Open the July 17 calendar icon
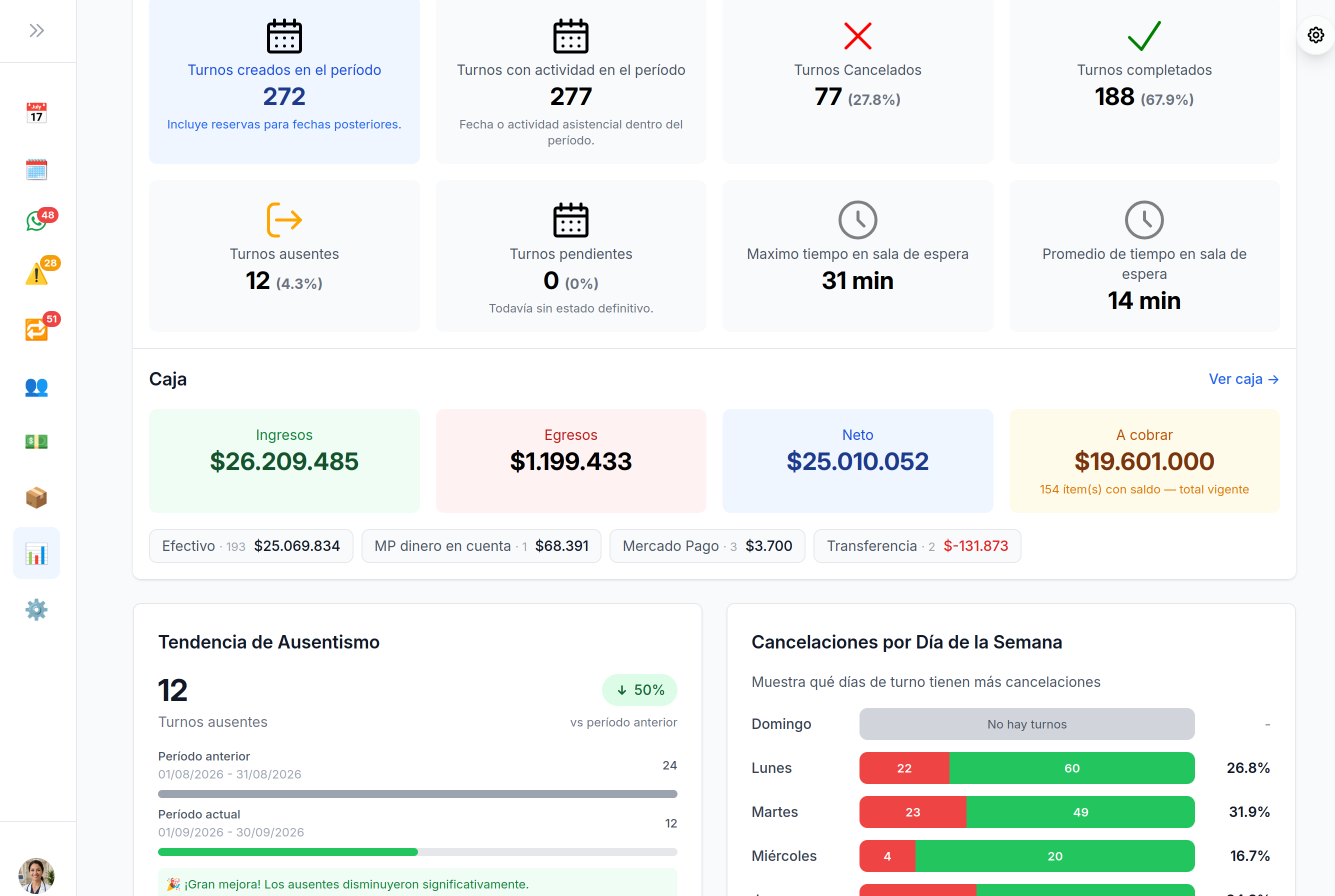Viewport: 1335px width, 896px height. click(x=36, y=113)
